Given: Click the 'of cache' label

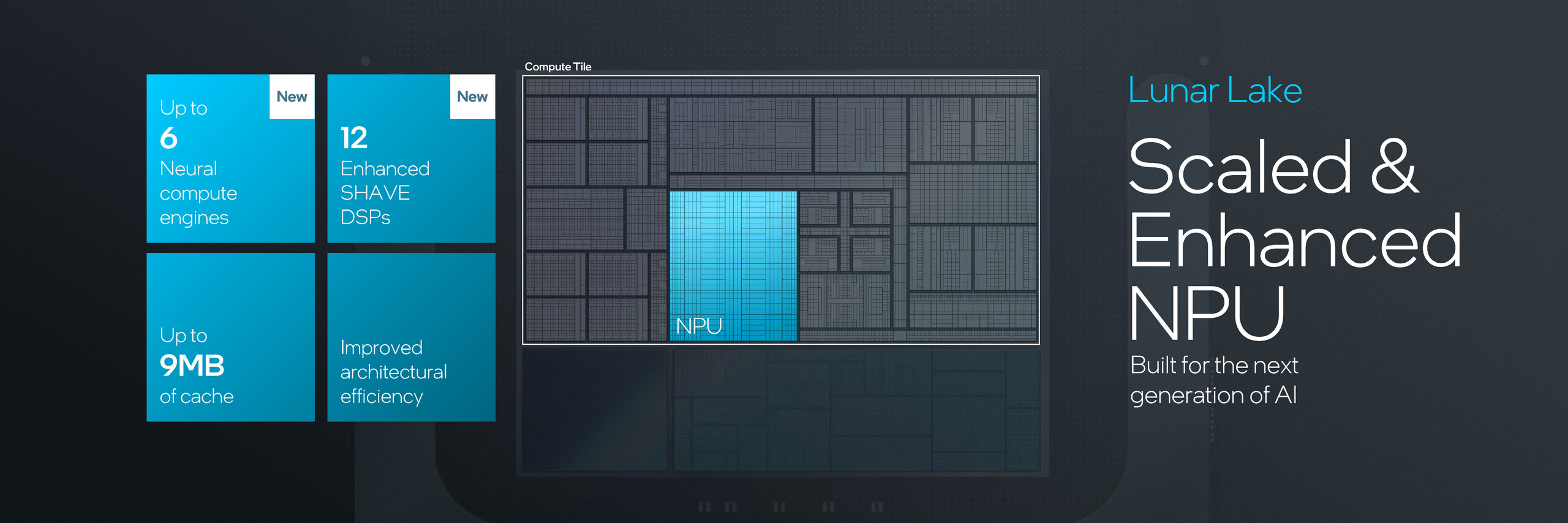Looking at the screenshot, I should (x=197, y=396).
